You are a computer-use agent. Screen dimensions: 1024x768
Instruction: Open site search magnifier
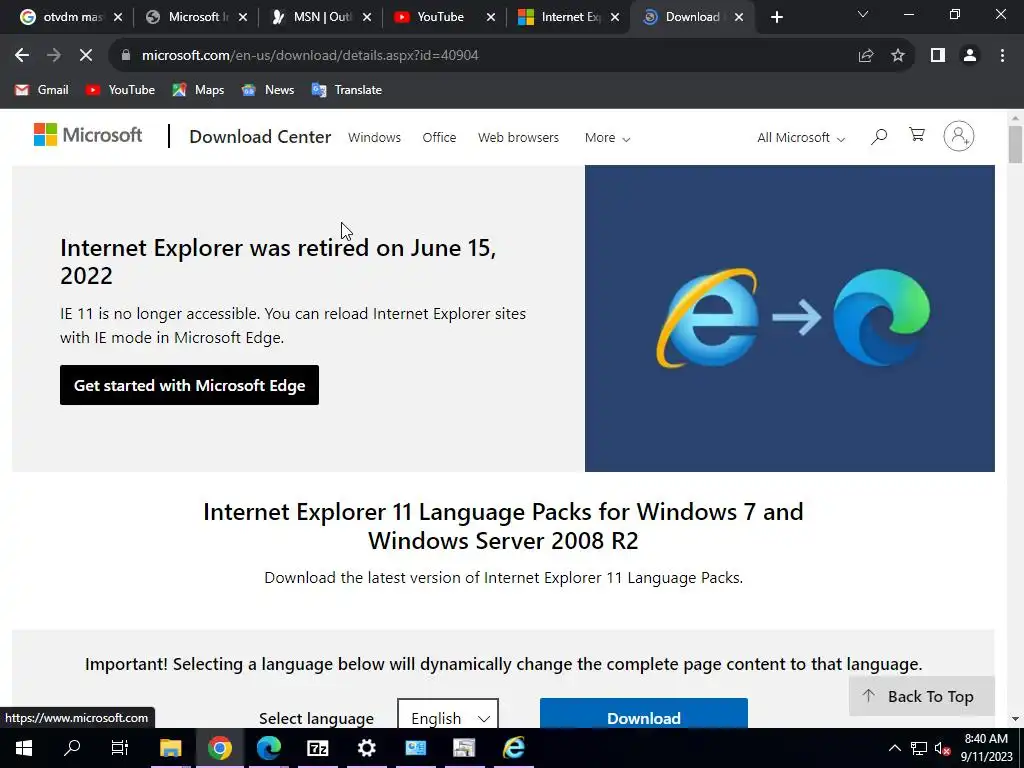[879, 136]
